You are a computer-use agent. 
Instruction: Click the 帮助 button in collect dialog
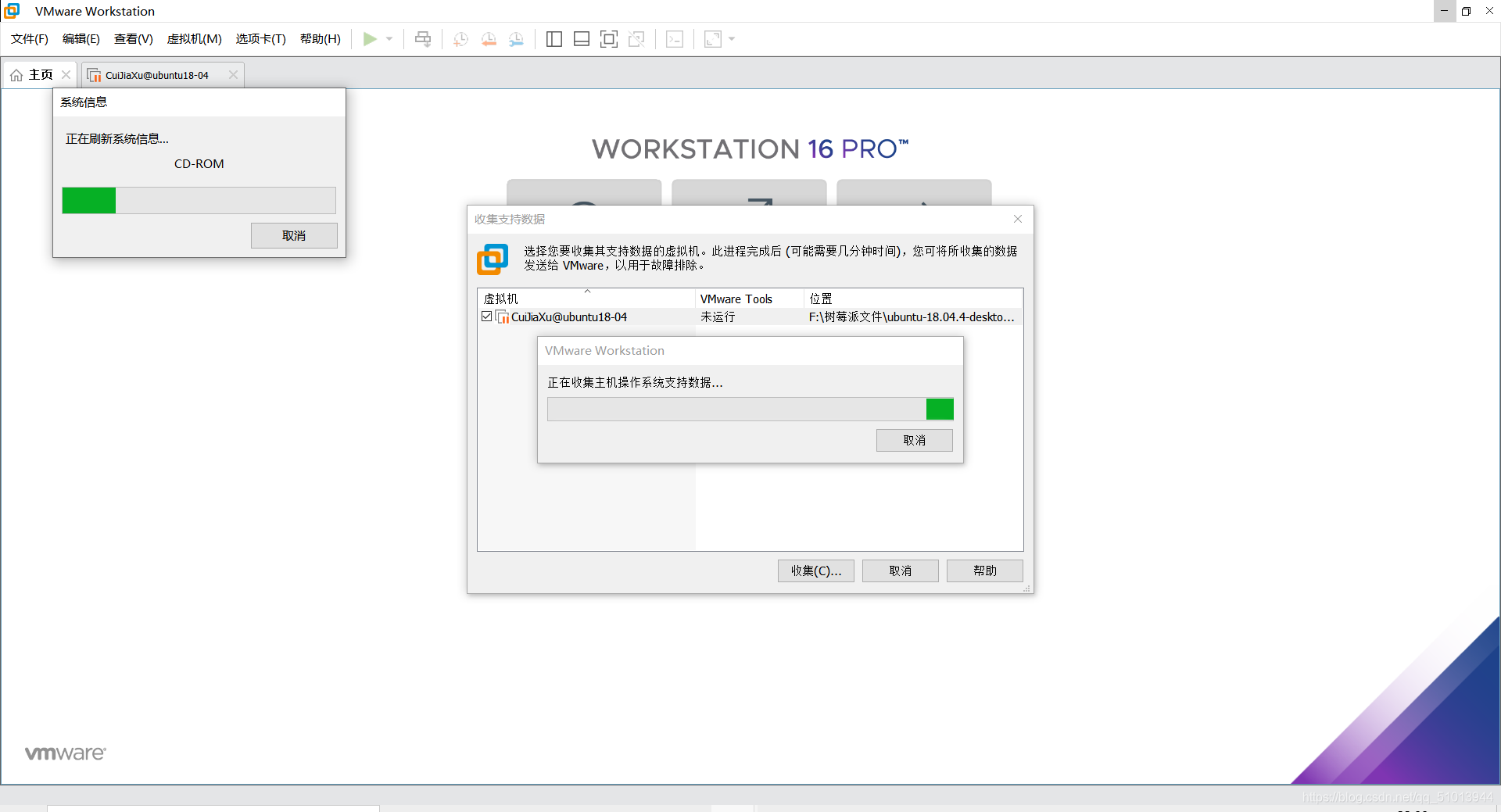985,571
